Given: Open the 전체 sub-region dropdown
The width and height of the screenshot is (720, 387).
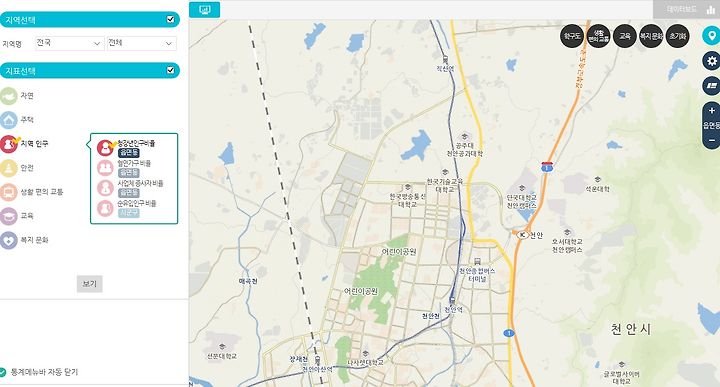Looking at the screenshot, I should click(x=141, y=43).
